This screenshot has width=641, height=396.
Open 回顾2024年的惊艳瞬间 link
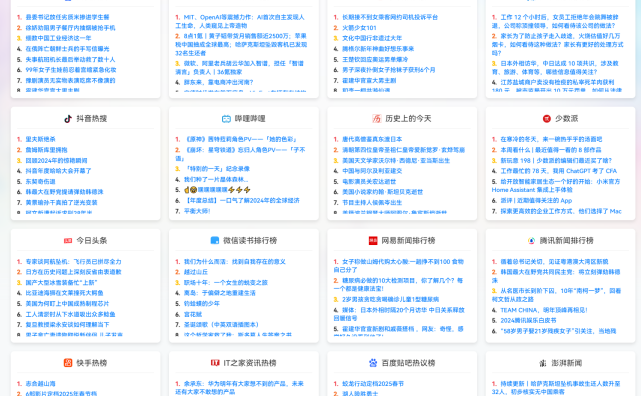tap(56, 161)
